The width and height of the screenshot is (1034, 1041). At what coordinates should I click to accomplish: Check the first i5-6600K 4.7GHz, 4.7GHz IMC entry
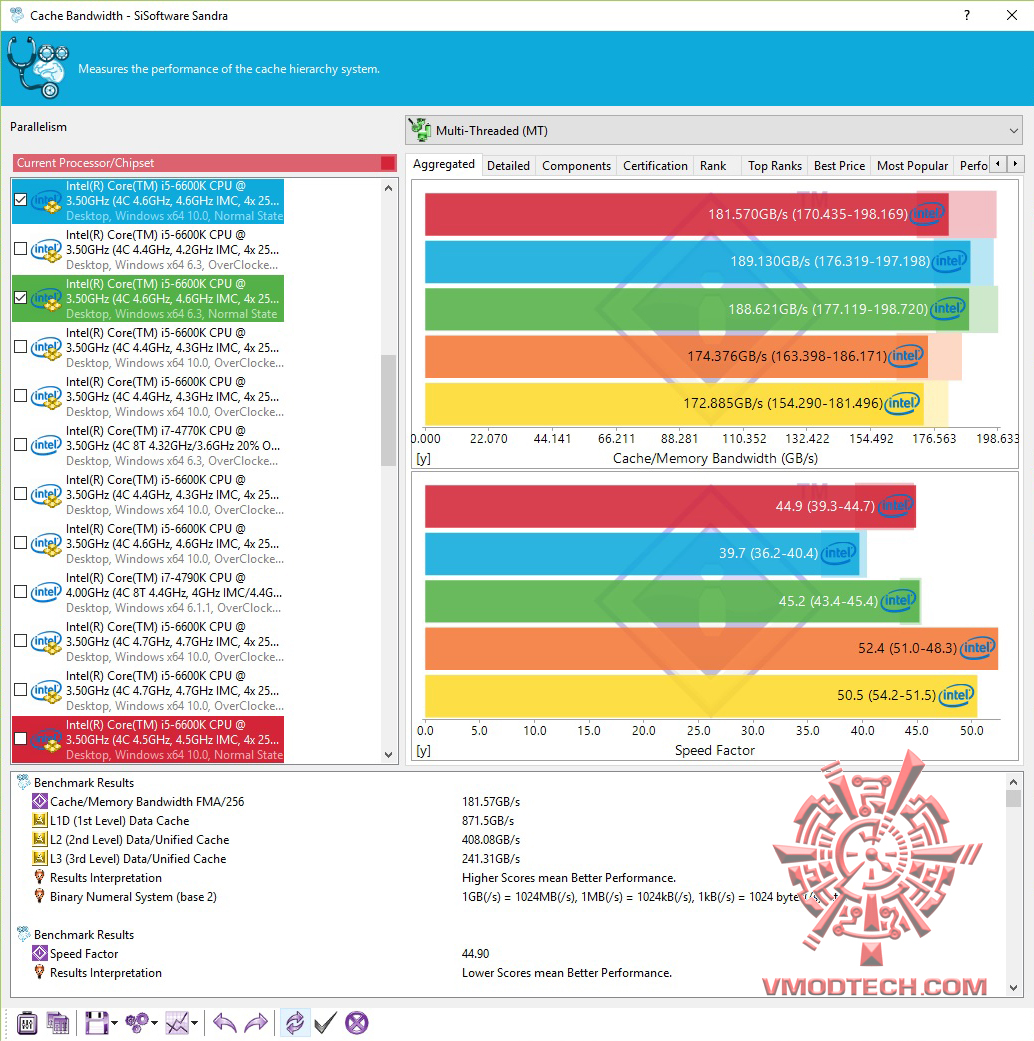click(21, 641)
